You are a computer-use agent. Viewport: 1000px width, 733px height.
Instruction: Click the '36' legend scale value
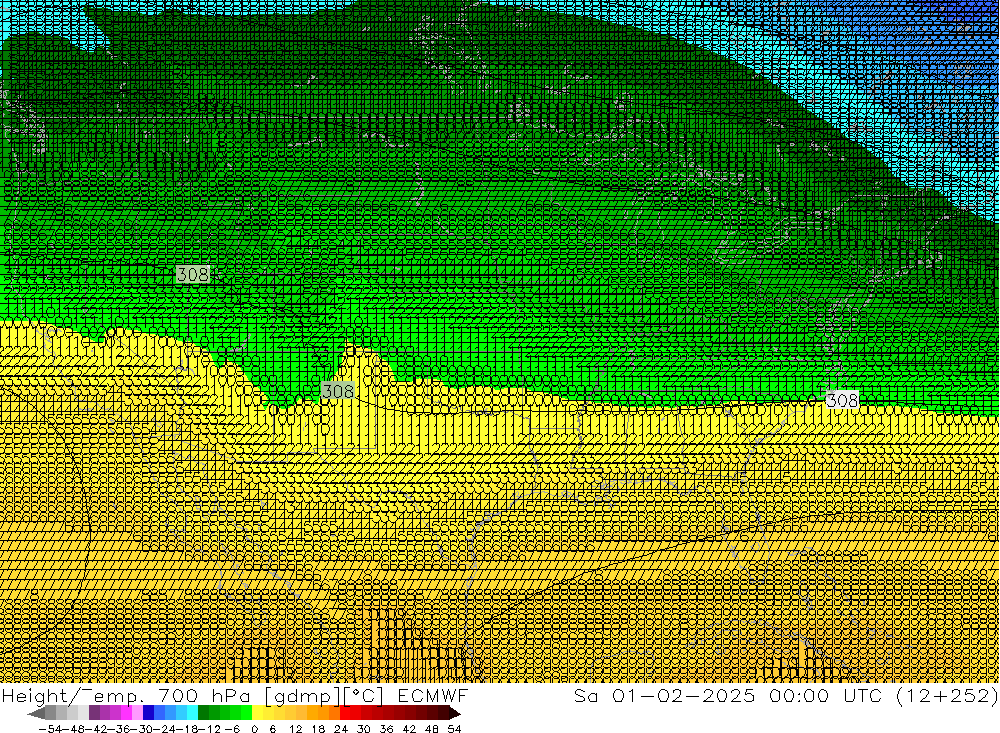coord(386,729)
